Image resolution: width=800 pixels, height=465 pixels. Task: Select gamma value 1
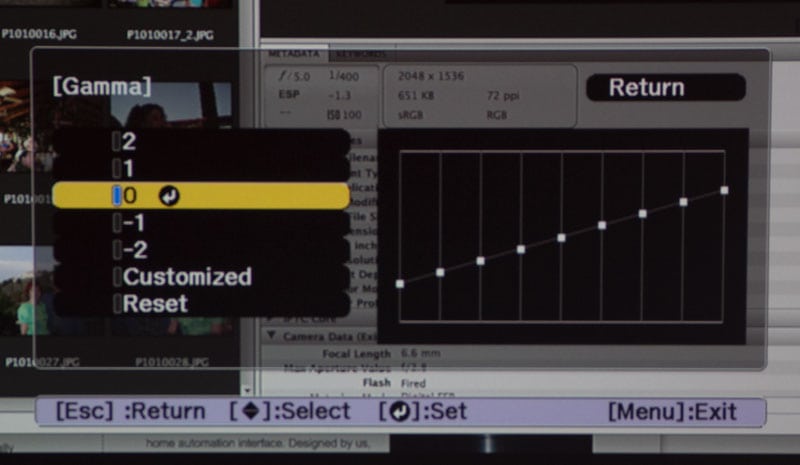[x=201, y=168]
